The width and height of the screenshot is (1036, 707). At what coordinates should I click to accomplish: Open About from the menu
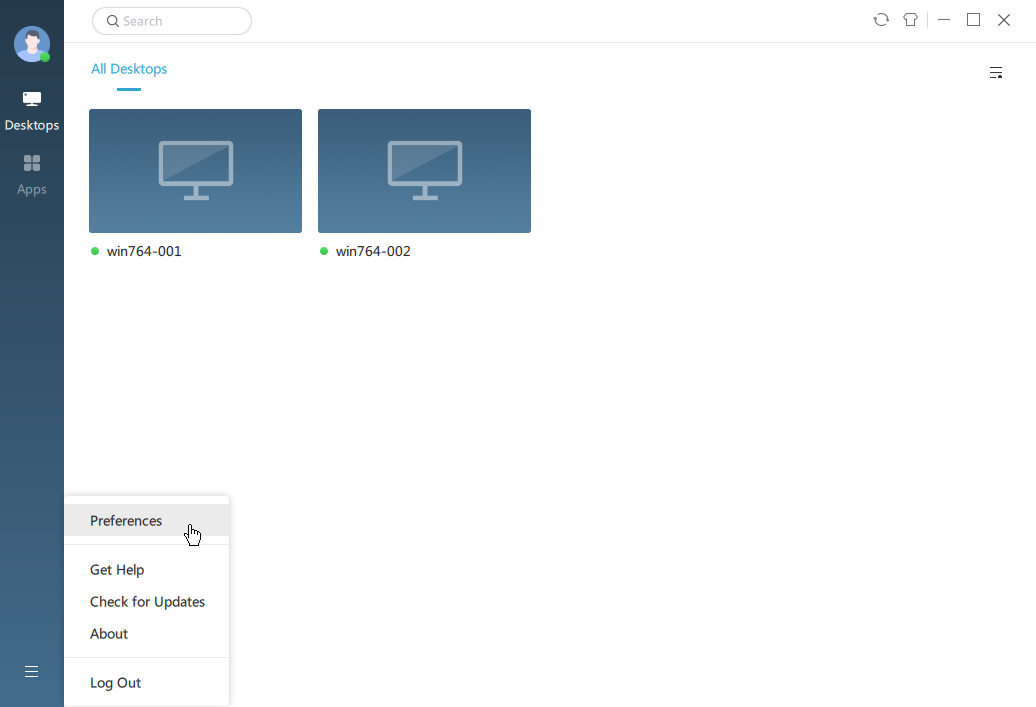[x=147, y=634]
